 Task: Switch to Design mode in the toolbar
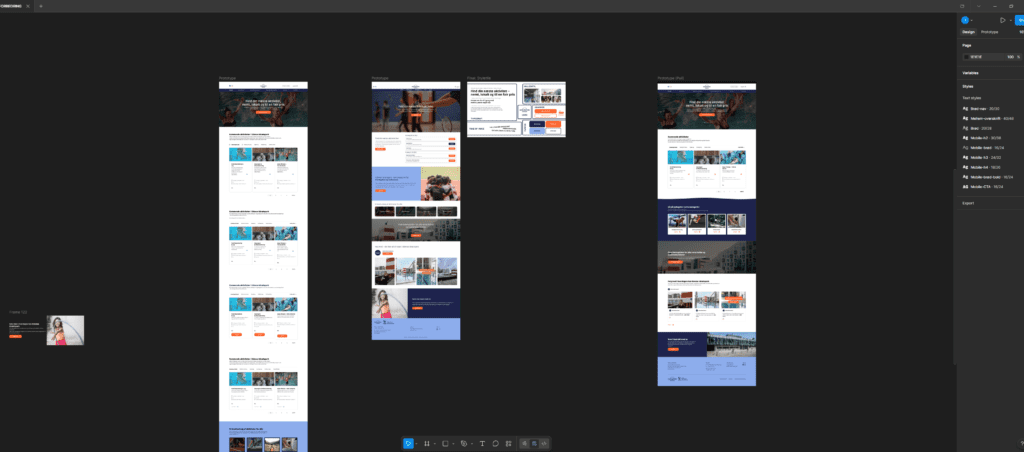(534, 444)
